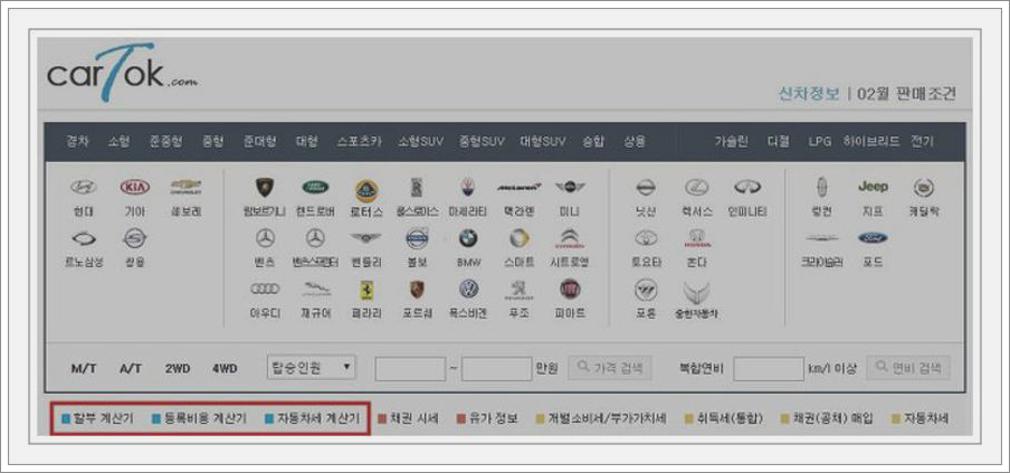Pick the Cadillac (캐딜락) crest logo
This screenshot has height=473, width=1010.
pyautogui.click(x=924, y=188)
